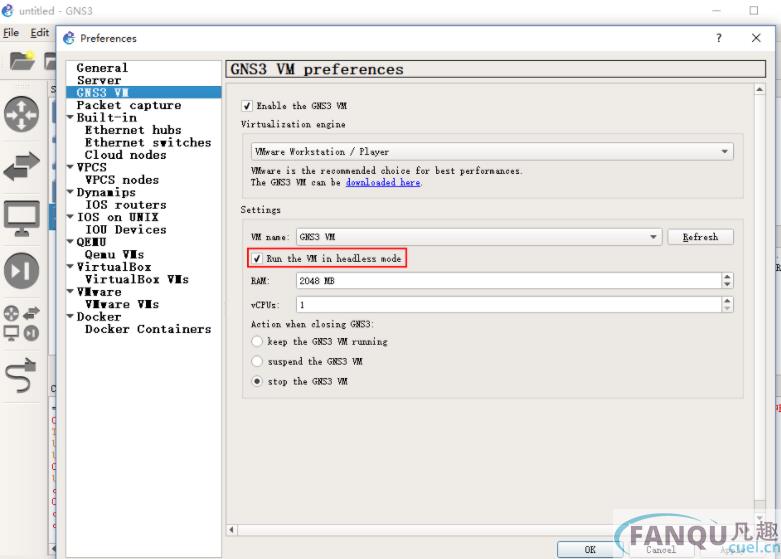Open Docker Containers settings
The height and width of the screenshot is (559, 781).
(148, 329)
